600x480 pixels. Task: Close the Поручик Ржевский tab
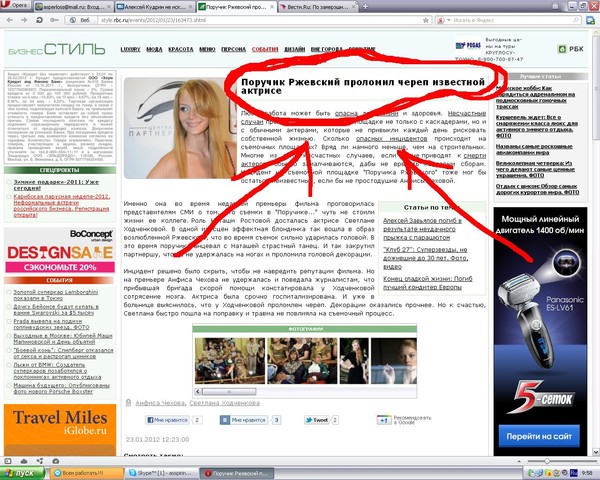271,7
